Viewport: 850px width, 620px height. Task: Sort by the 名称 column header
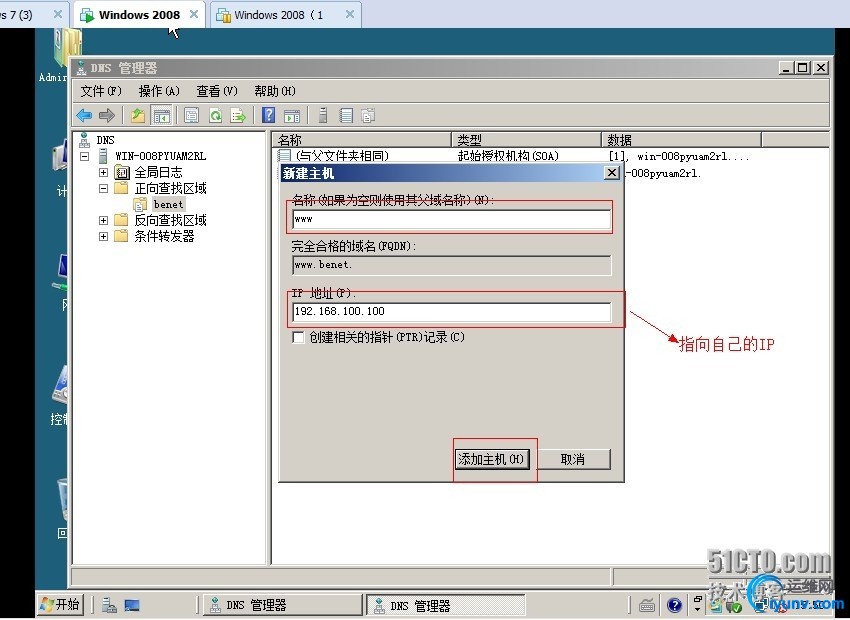(x=362, y=140)
